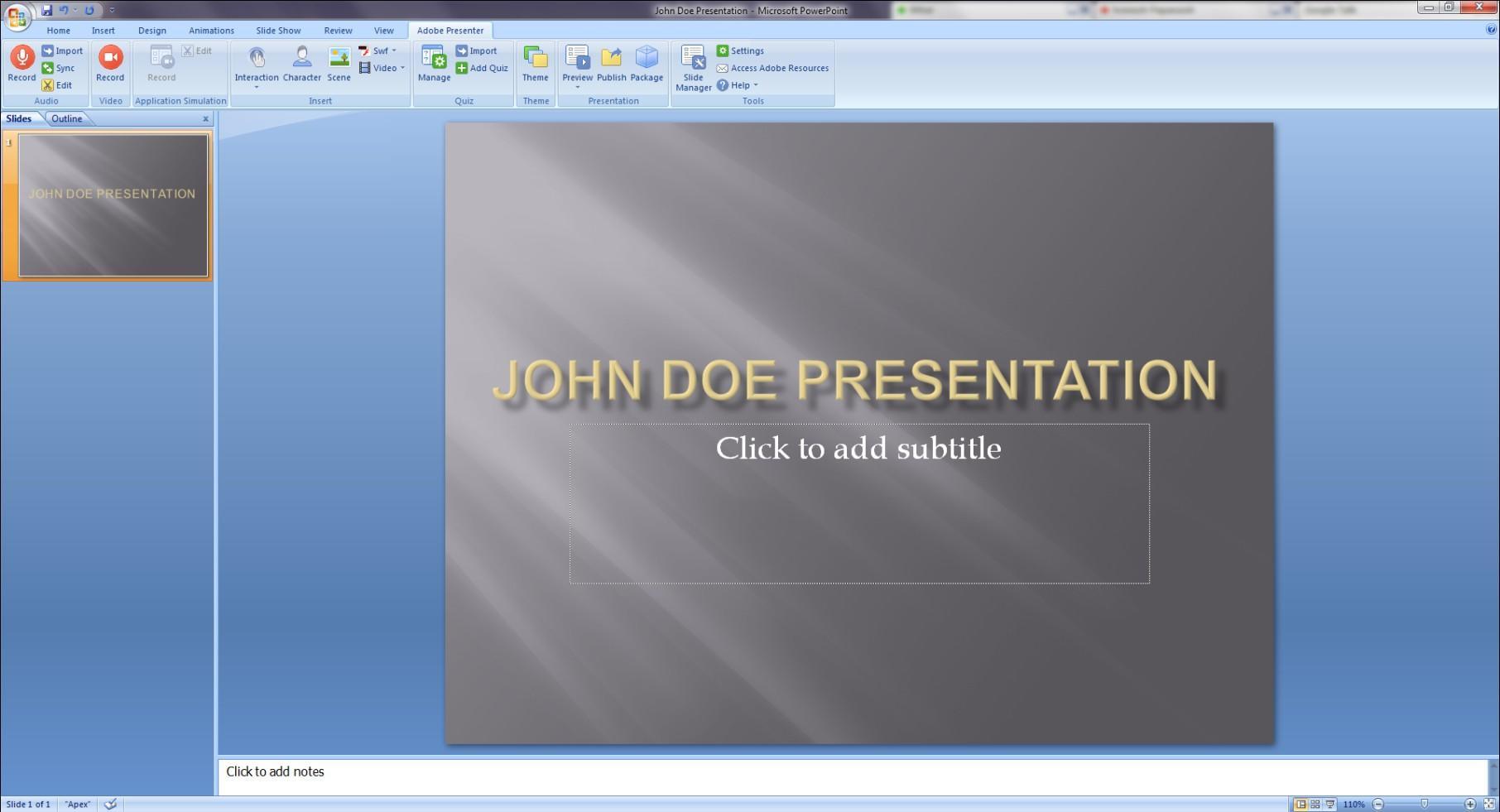Click Edit in the Audio group
1500x812 pixels.
57,84
